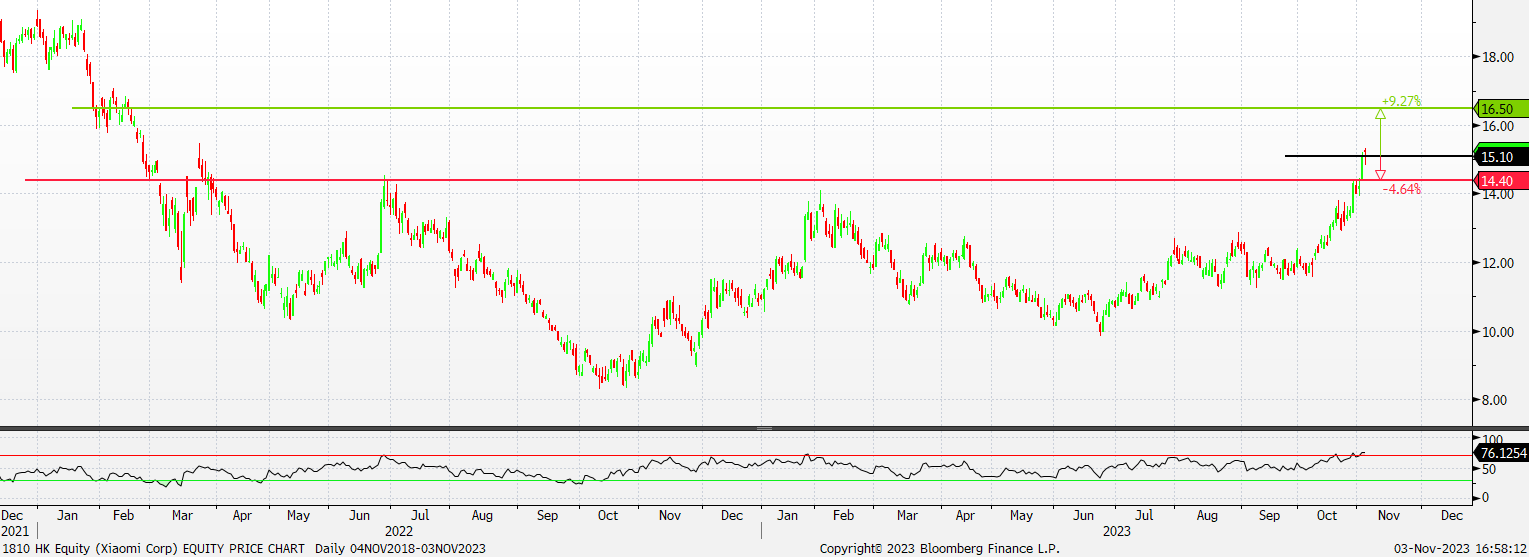The width and height of the screenshot is (1529, 557).
Task: Select the green oversold line in RSI pane
Action: click(737, 480)
